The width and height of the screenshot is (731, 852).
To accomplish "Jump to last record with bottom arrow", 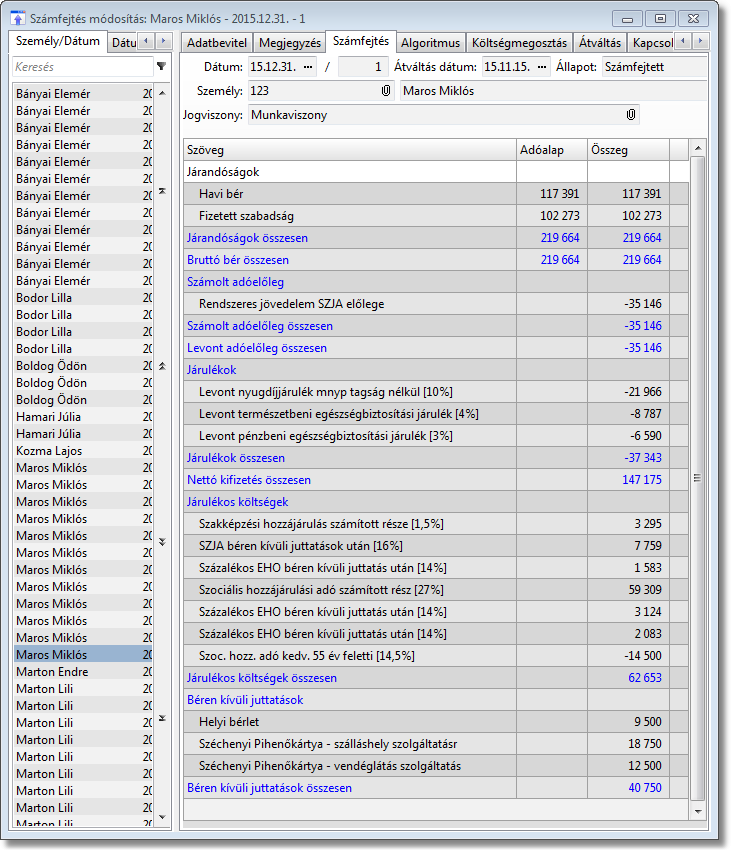I will [162, 718].
